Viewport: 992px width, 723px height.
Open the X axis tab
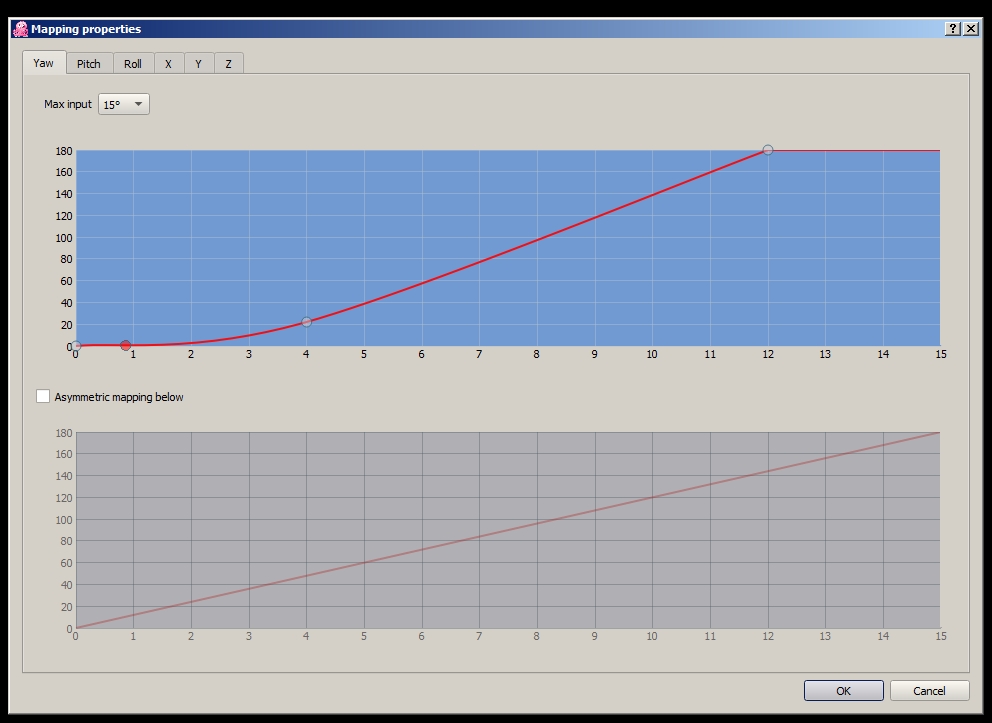168,64
